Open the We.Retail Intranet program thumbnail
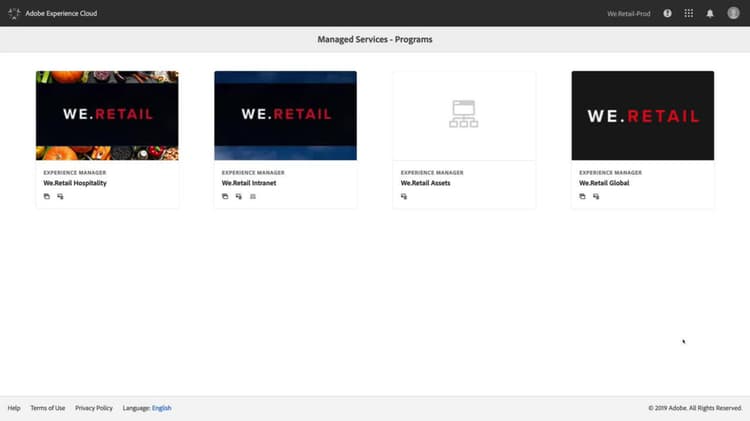 click(286, 115)
